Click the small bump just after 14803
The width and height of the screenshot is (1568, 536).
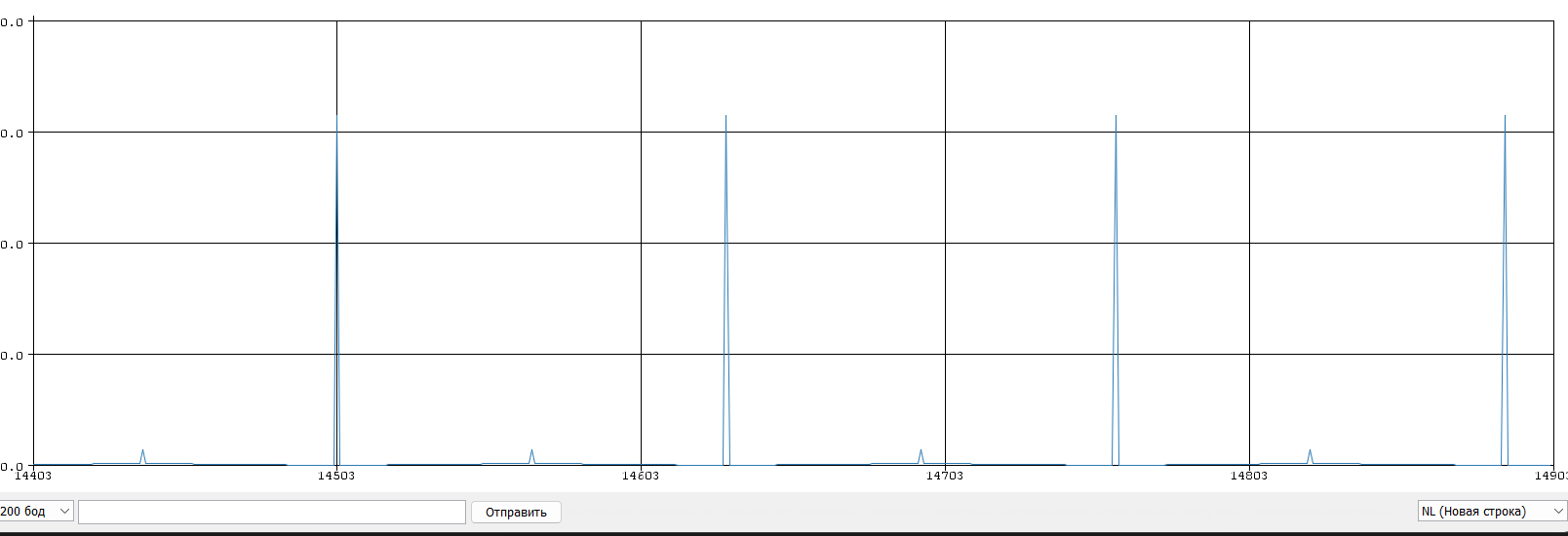1310,456
